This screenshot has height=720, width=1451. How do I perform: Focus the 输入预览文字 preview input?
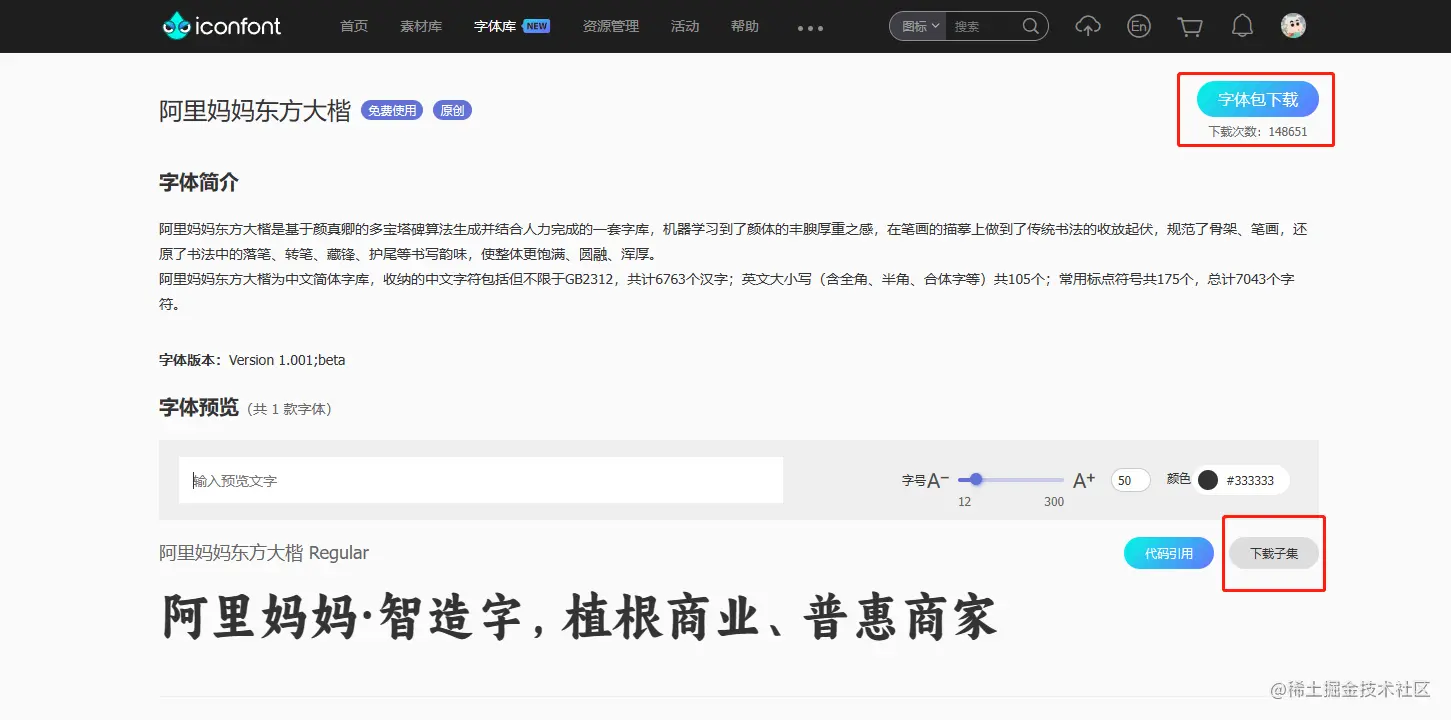click(481, 481)
